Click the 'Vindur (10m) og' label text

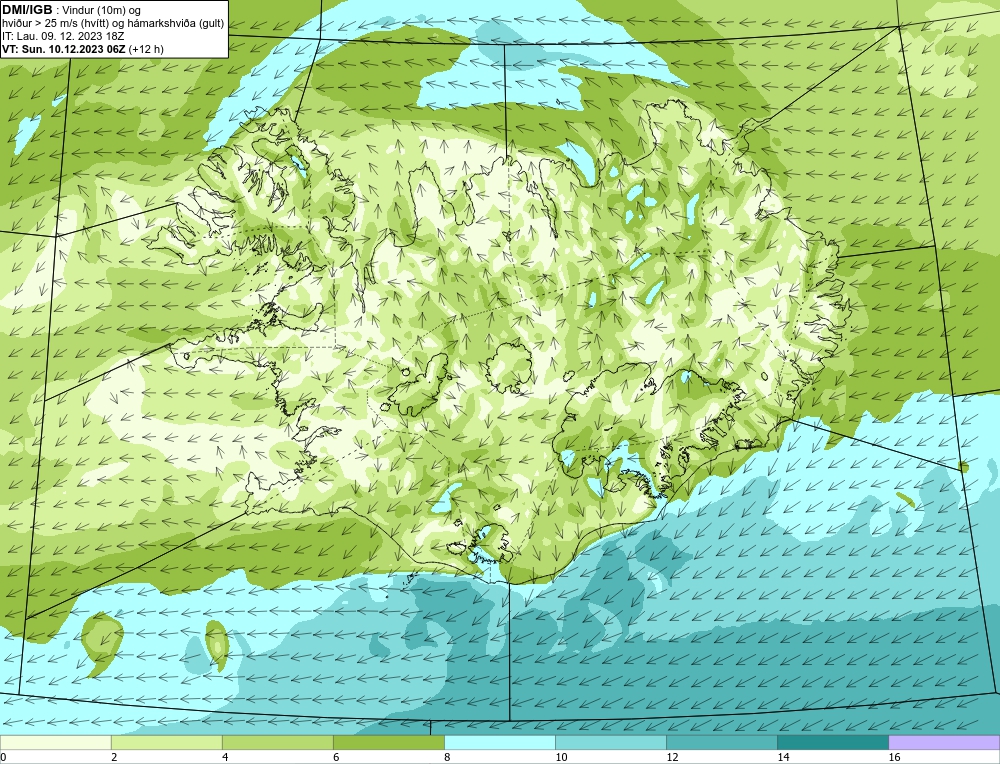point(101,11)
